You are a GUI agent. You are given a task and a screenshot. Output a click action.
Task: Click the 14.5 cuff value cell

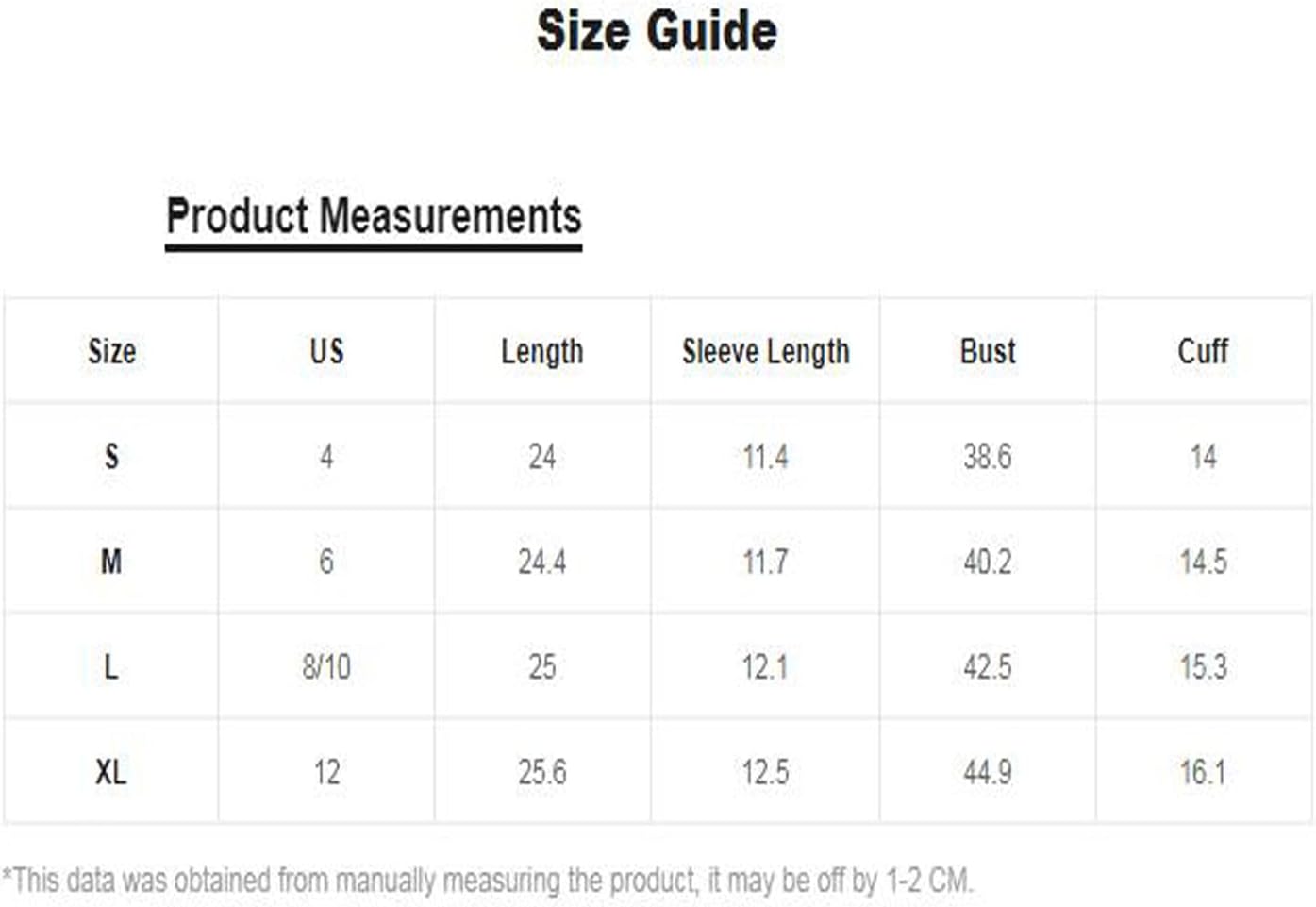tap(1203, 562)
